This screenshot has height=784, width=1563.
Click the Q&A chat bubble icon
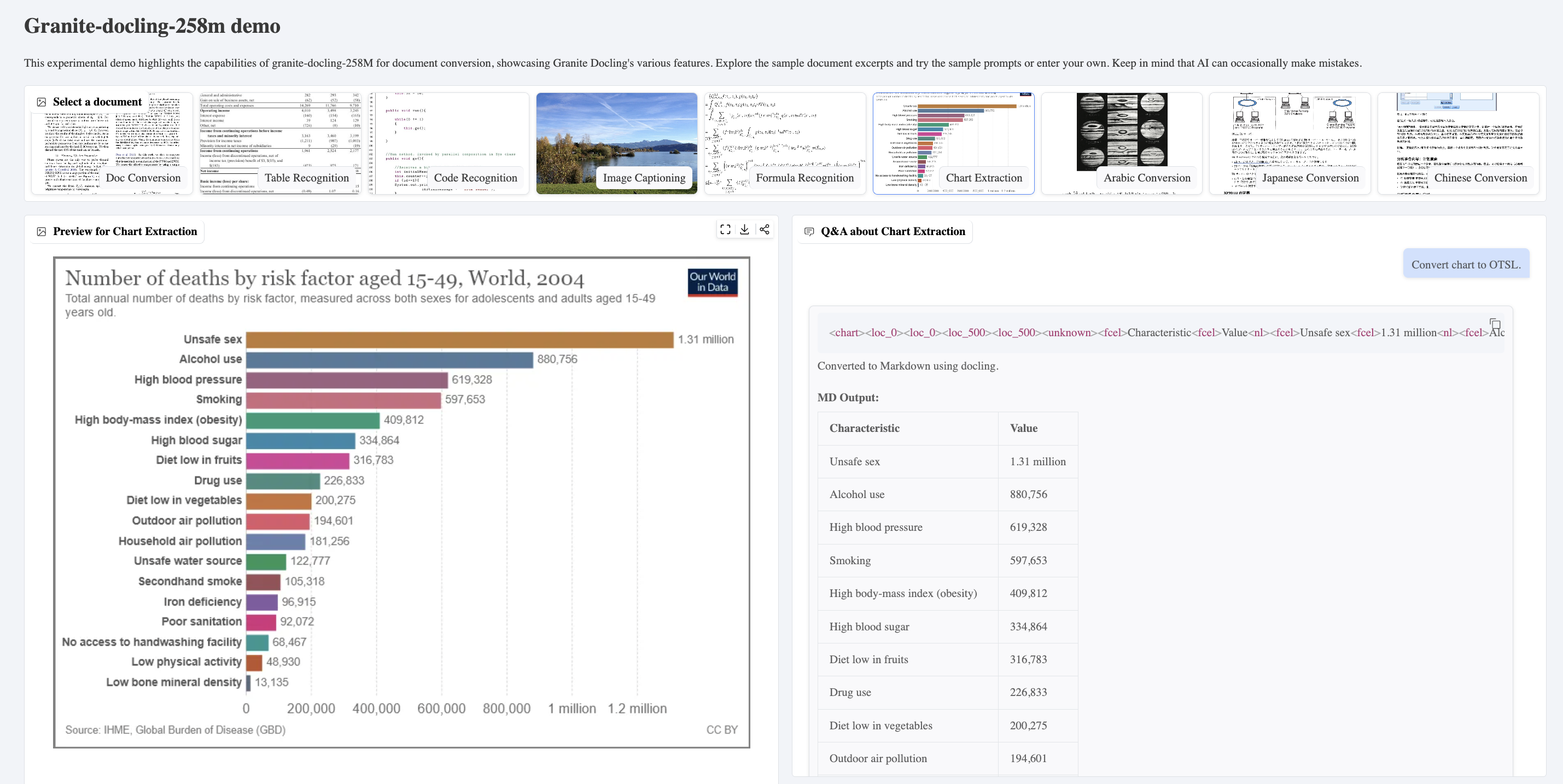pyautogui.click(x=809, y=232)
